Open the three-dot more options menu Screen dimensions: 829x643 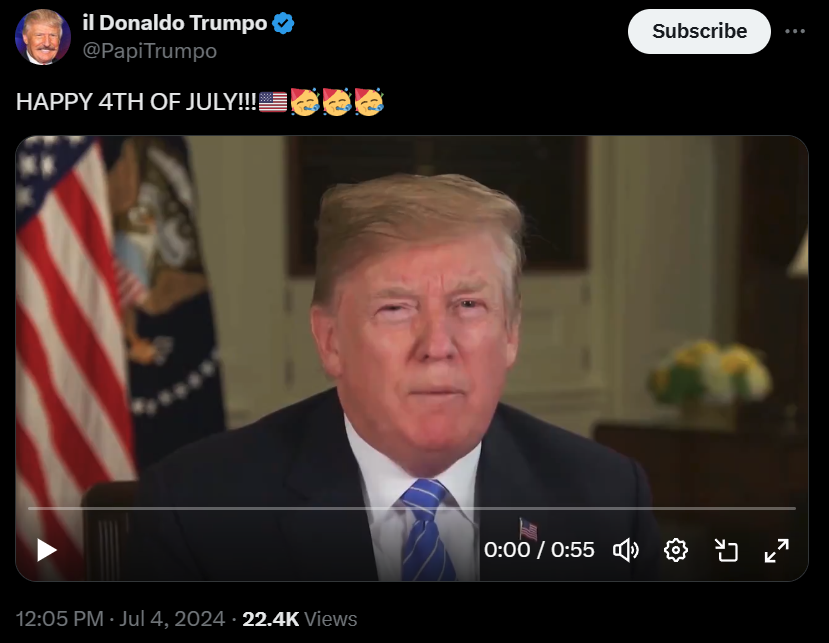(795, 31)
